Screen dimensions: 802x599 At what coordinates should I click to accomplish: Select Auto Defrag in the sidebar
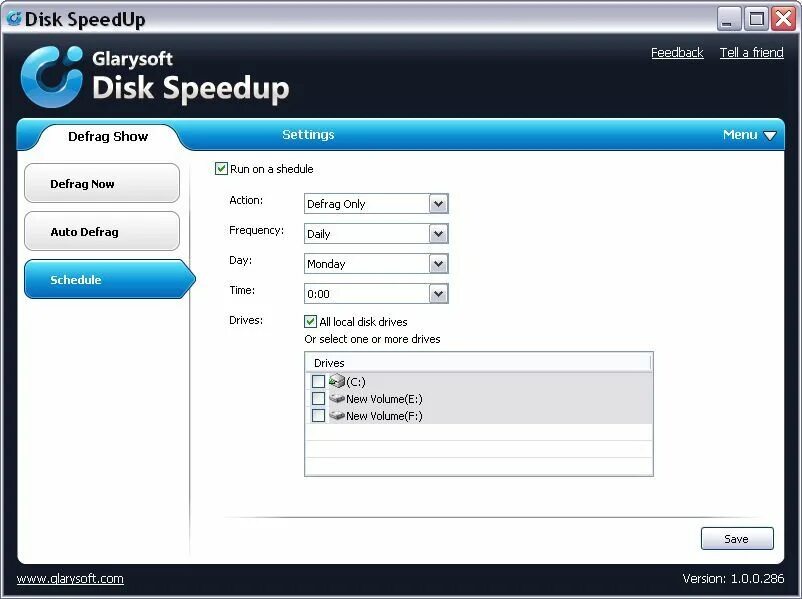tap(102, 231)
